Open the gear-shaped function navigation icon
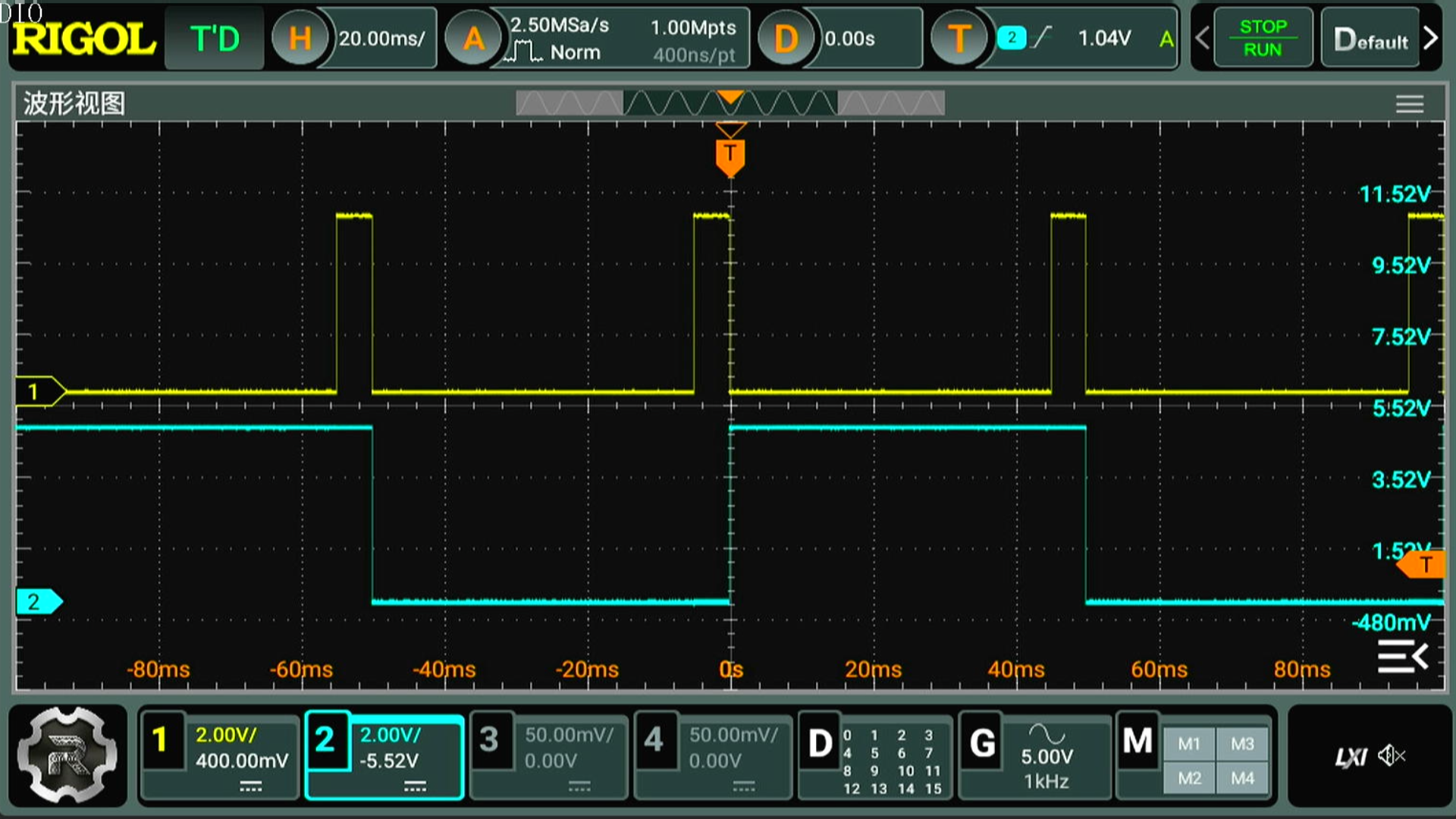Viewport: 1456px width, 819px height. pos(68,755)
